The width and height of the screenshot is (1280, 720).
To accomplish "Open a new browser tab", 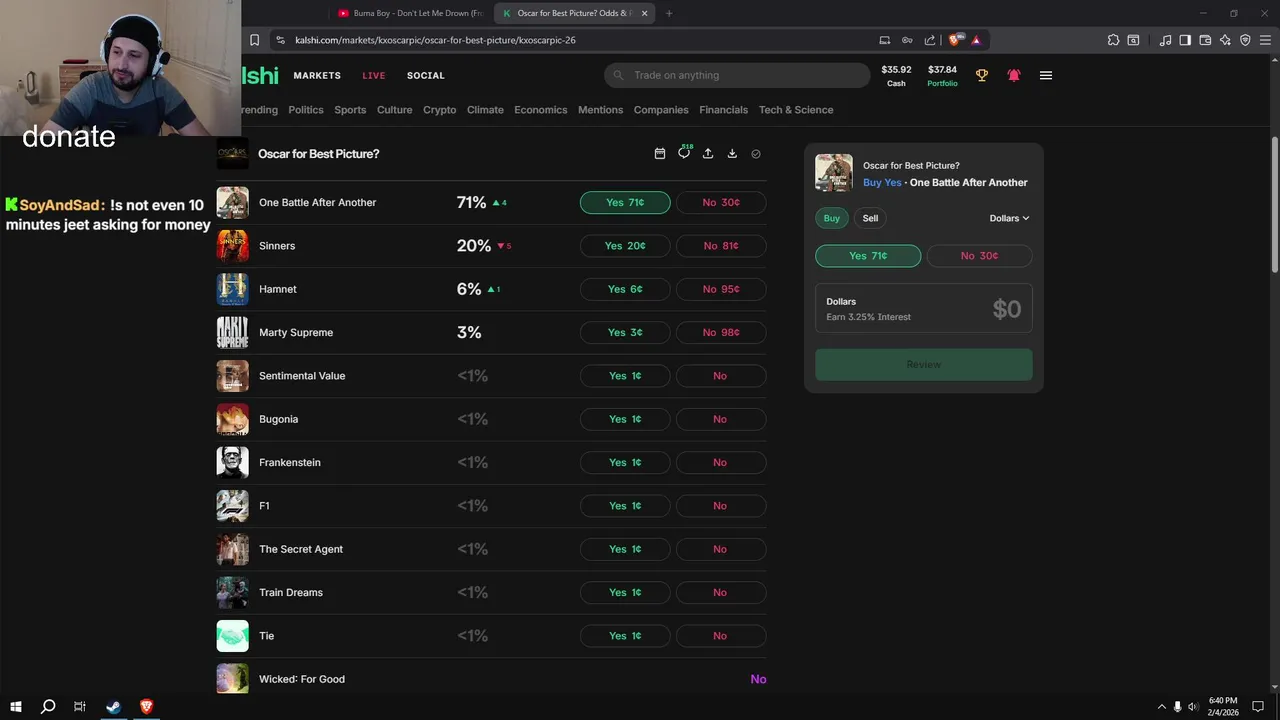I will (x=669, y=13).
